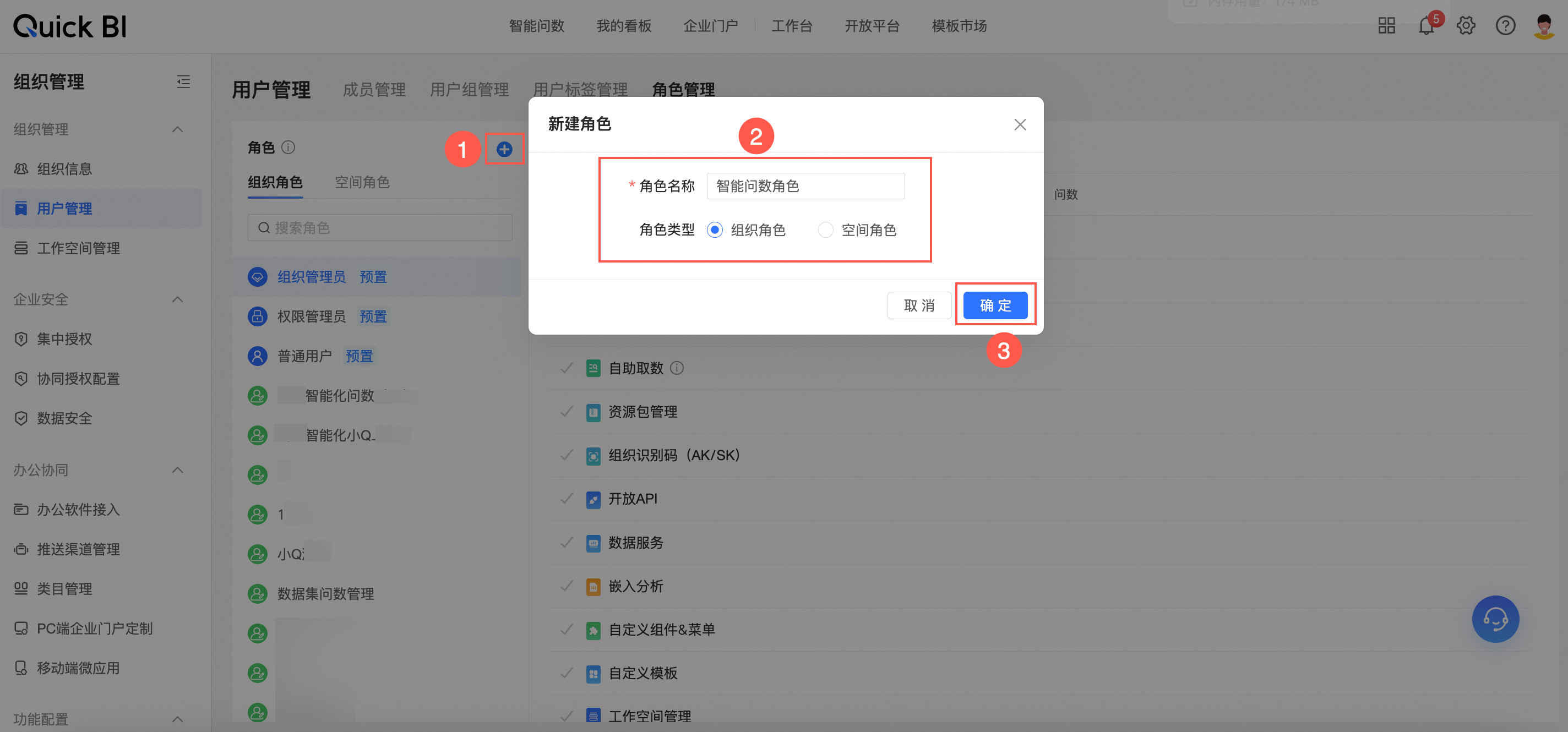The height and width of the screenshot is (732, 1568).
Task: Select the 空间角色 radio button
Action: click(x=825, y=230)
